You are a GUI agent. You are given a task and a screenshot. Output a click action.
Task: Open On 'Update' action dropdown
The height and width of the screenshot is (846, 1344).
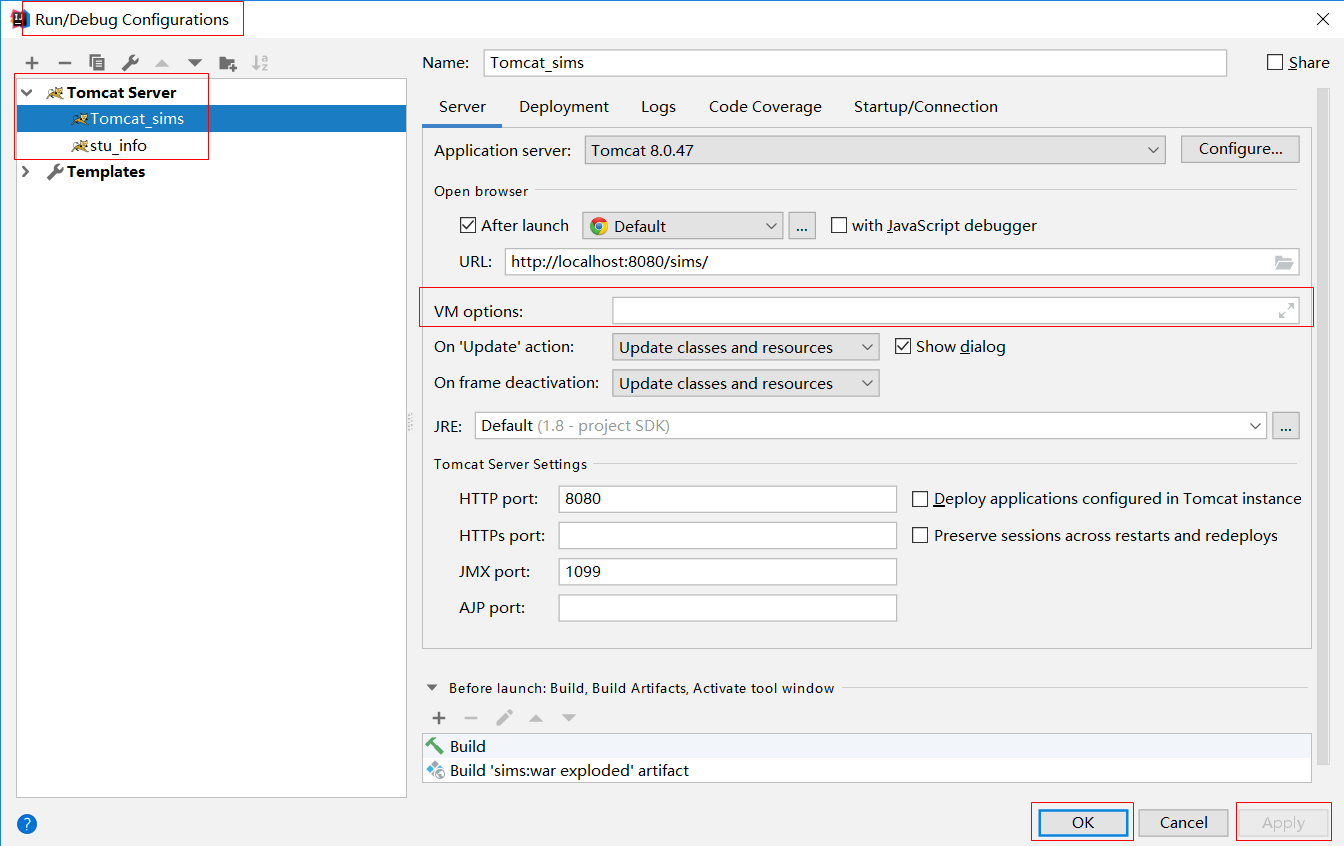(746, 347)
